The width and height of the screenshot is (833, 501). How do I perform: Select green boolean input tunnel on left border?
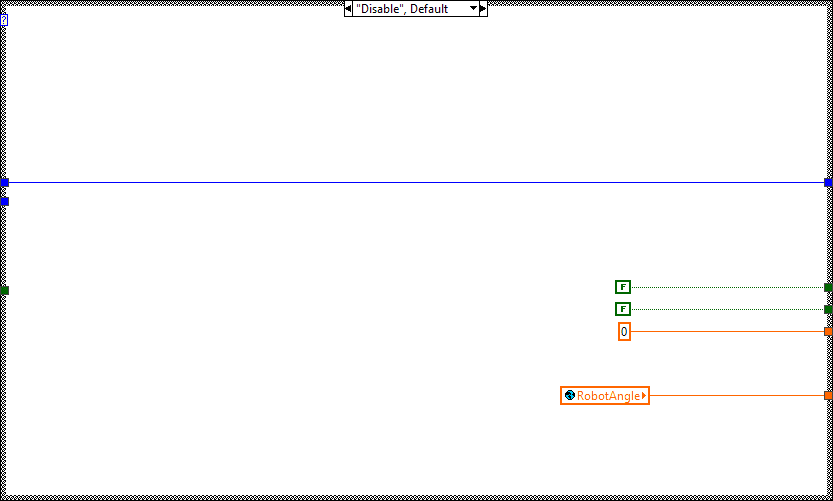coord(4,290)
